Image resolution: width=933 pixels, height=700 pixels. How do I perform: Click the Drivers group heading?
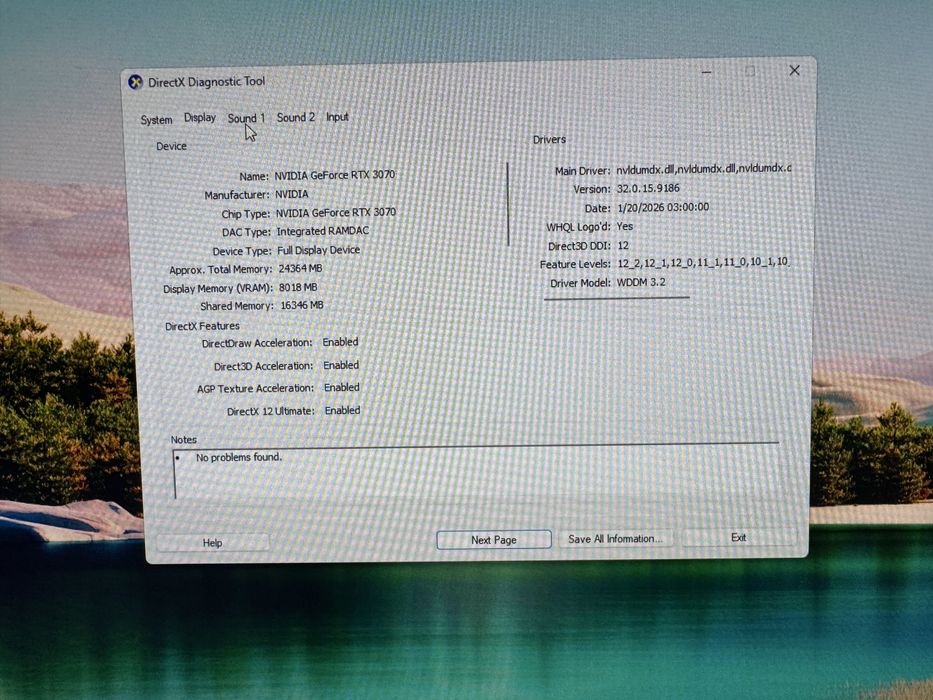click(549, 140)
